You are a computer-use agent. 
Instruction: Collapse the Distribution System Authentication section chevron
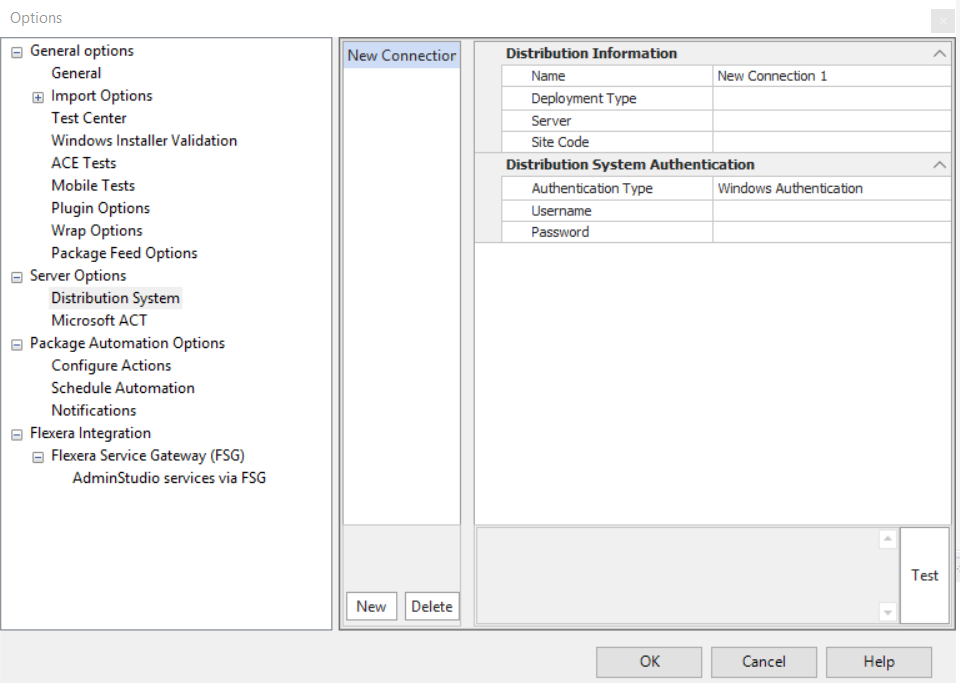point(939,165)
